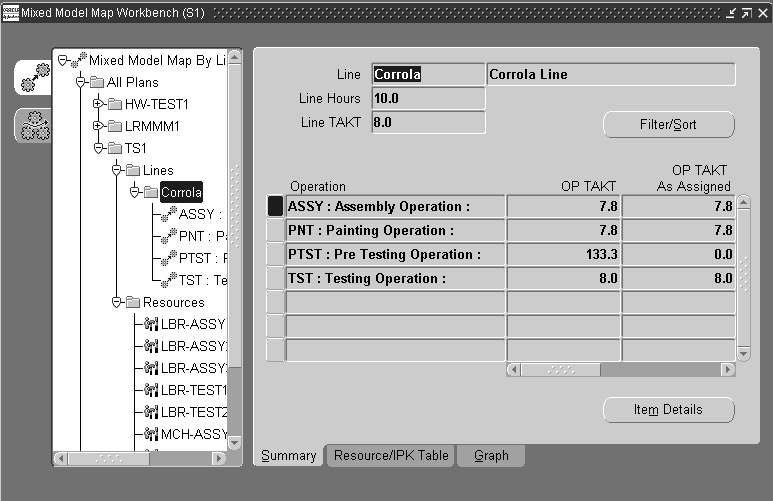Click the PTST operation gear icon
Image resolution: width=773 pixels, height=501 pixels.
click(x=169, y=258)
